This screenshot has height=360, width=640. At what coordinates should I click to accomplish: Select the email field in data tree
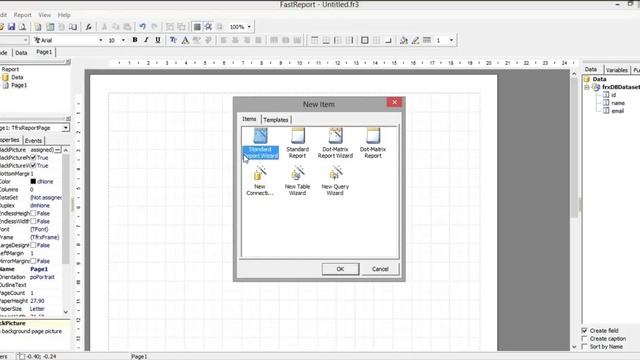pos(617,111)
